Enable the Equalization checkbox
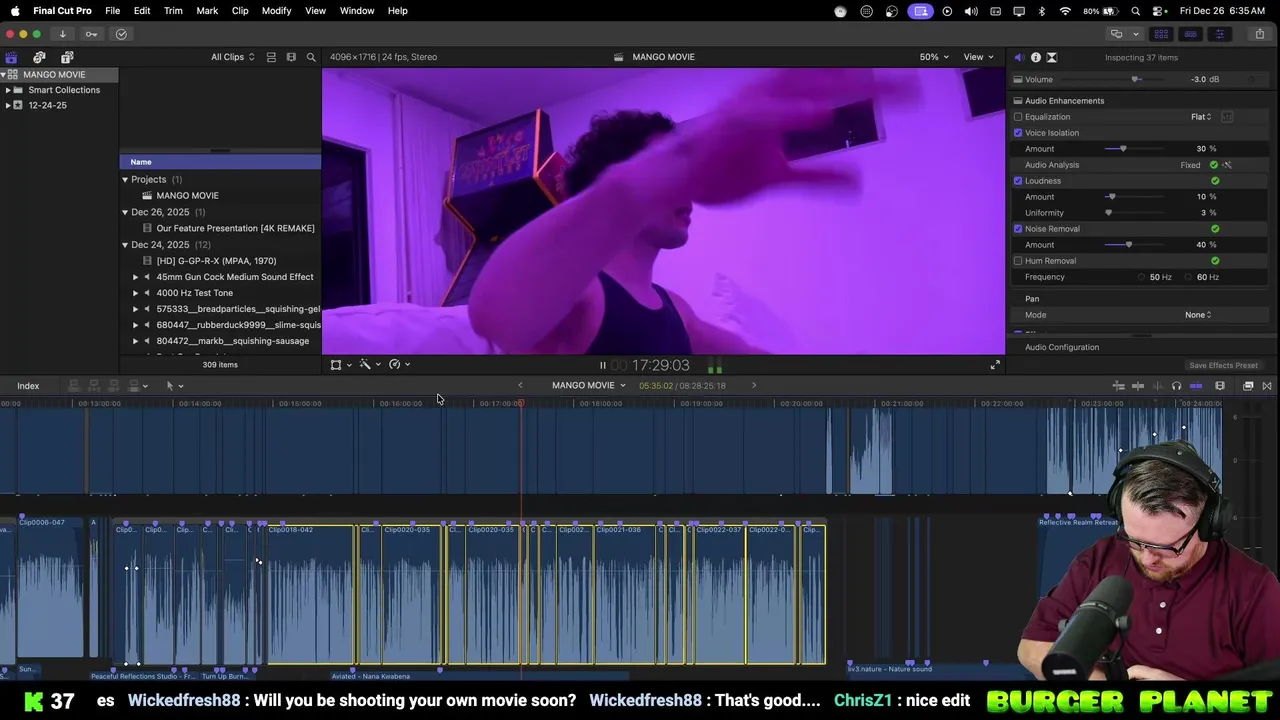This screenshot has height=720, width=1280. pos(1018,117)
